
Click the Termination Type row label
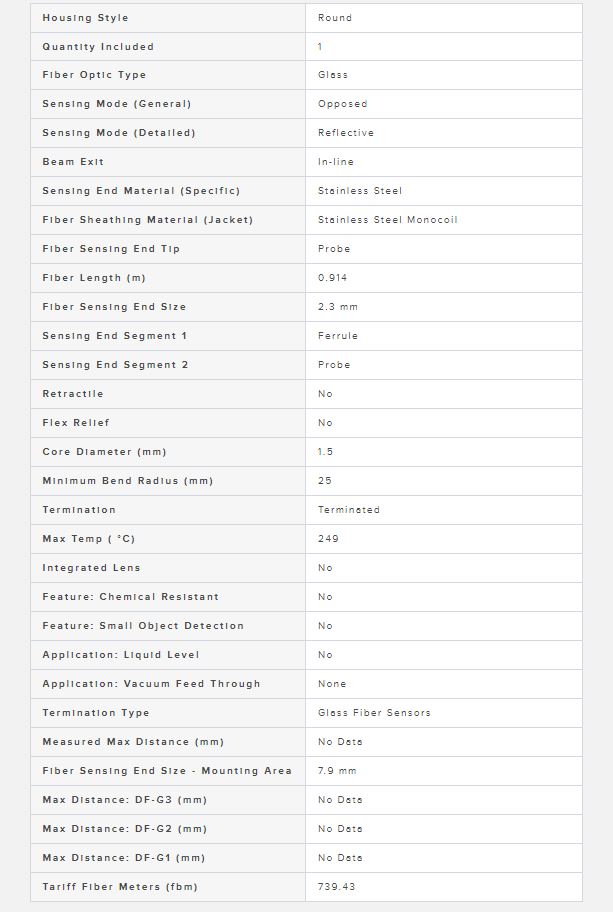pos(95,713)
